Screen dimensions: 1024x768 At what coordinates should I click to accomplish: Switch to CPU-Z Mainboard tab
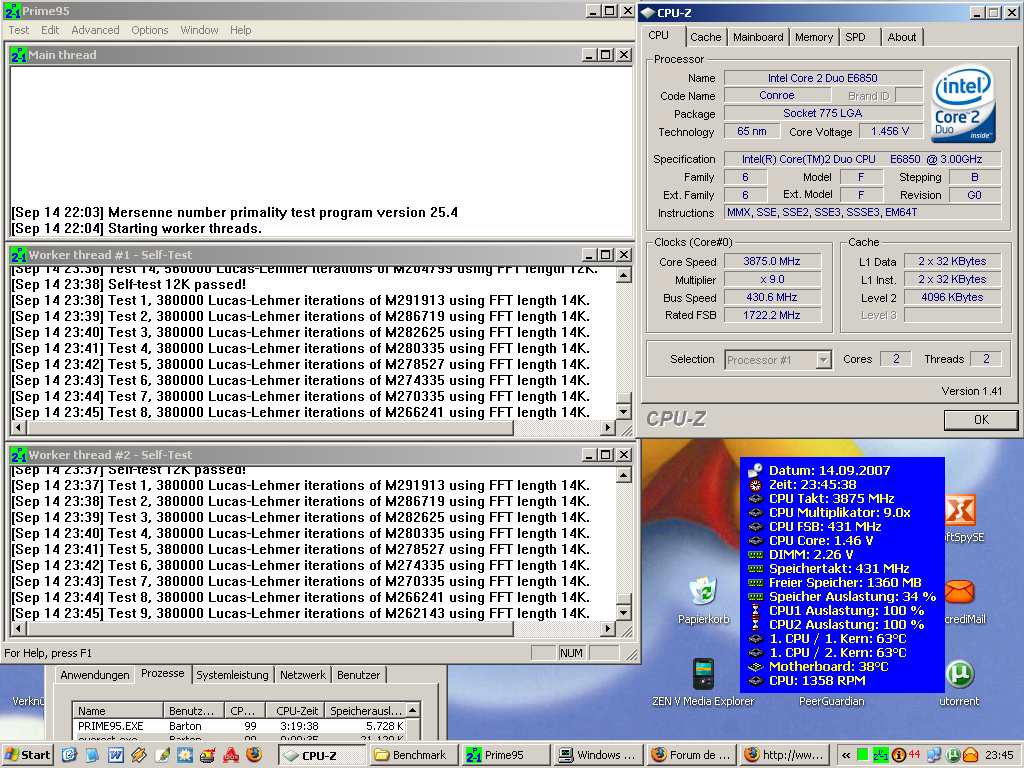coord(758,37)
